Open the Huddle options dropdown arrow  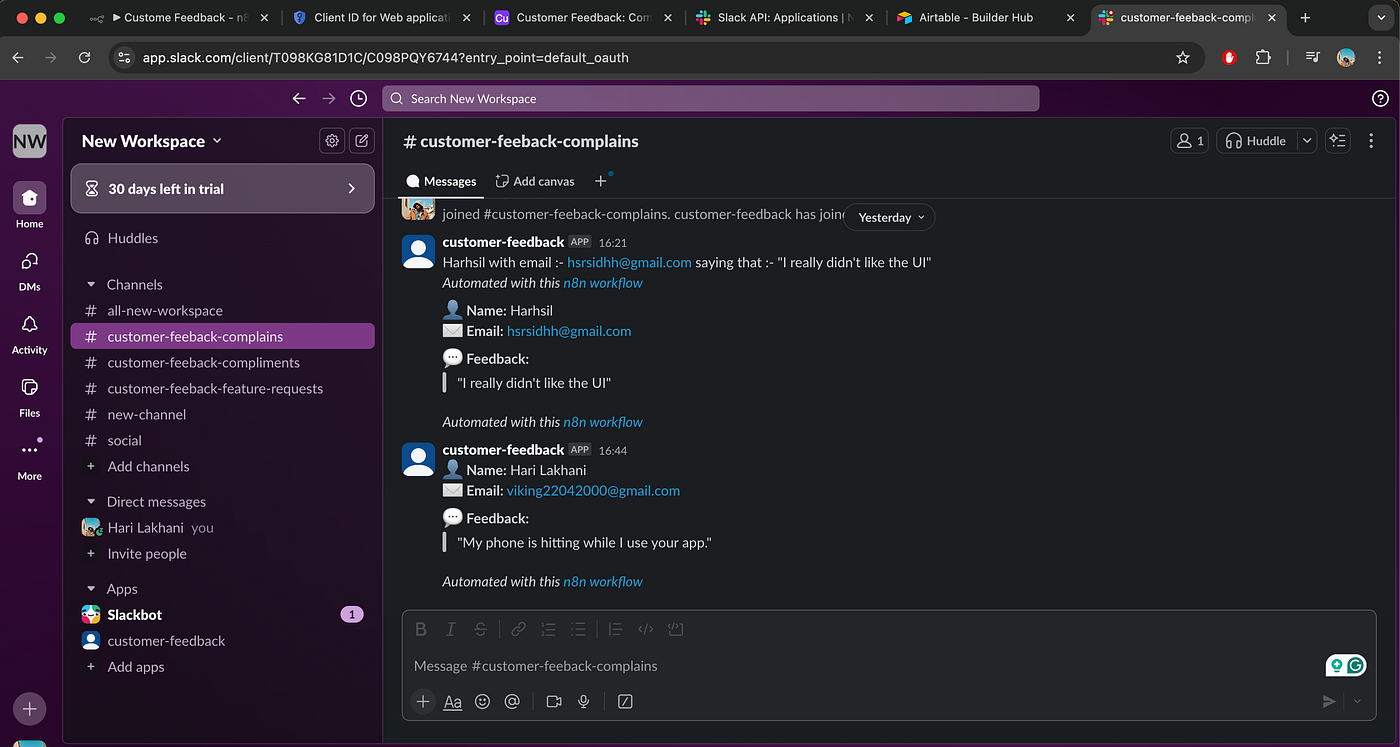click(1306, 141)
